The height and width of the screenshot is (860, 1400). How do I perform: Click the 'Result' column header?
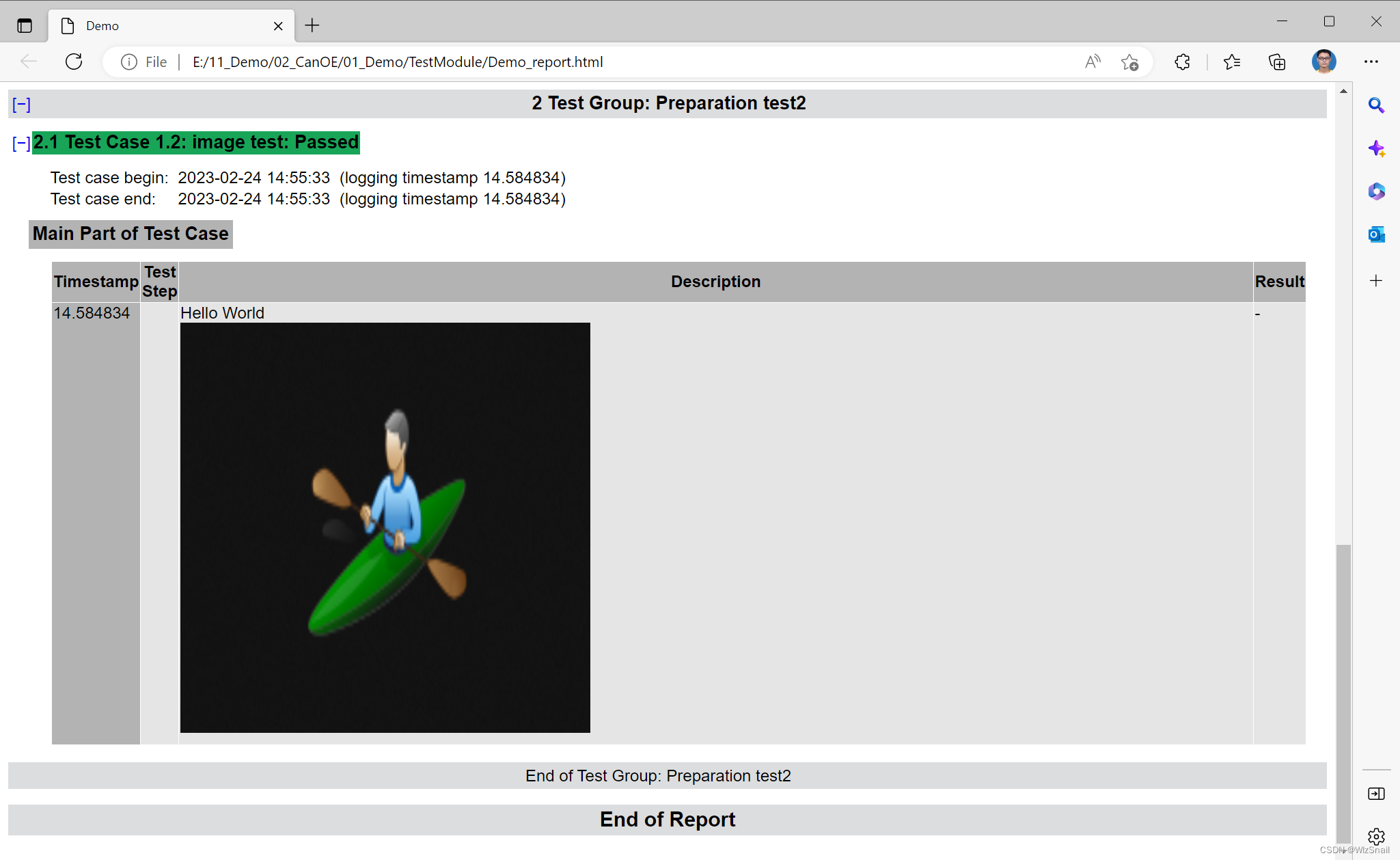(1279, 282)
